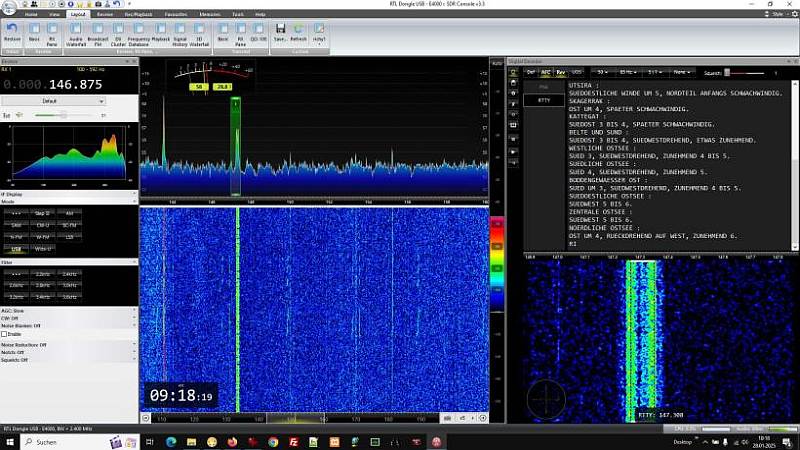Screen dimensions: 800x450
Task: Toggle UOS in the digital decoder
Action: pyautogui.click(x=577, y=72)
